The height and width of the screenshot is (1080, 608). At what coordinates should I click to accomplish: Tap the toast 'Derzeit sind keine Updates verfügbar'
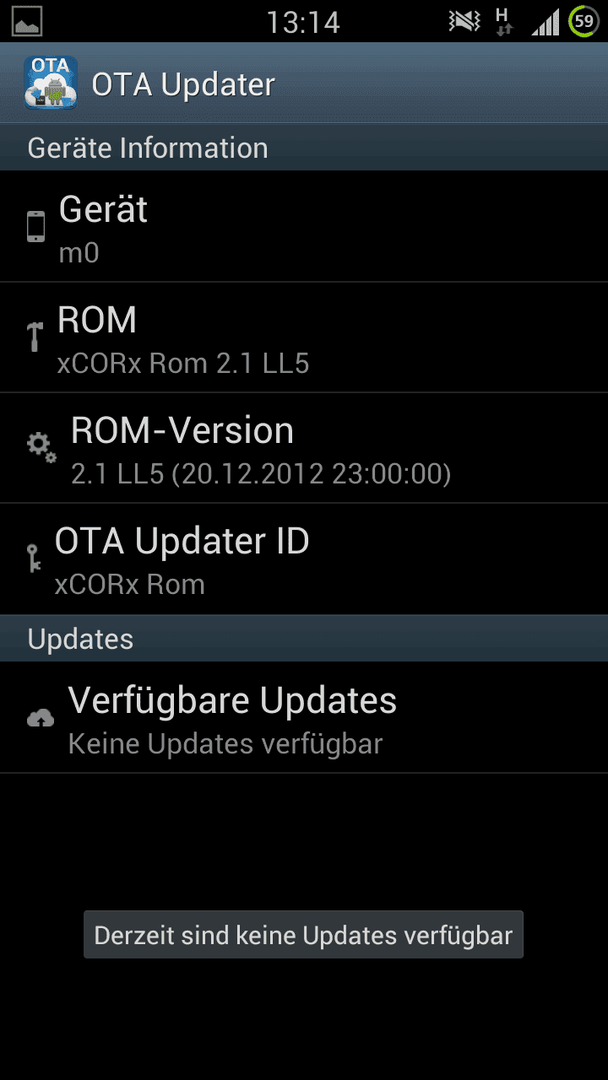coord(304,935)
